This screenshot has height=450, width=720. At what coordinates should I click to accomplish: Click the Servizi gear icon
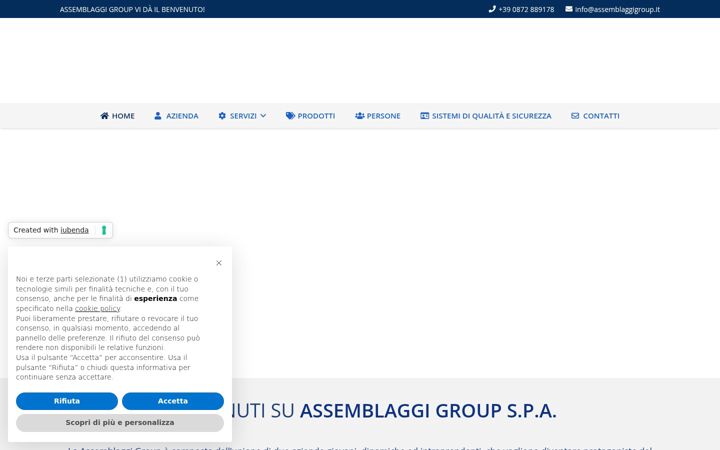(x=222, y=116)
